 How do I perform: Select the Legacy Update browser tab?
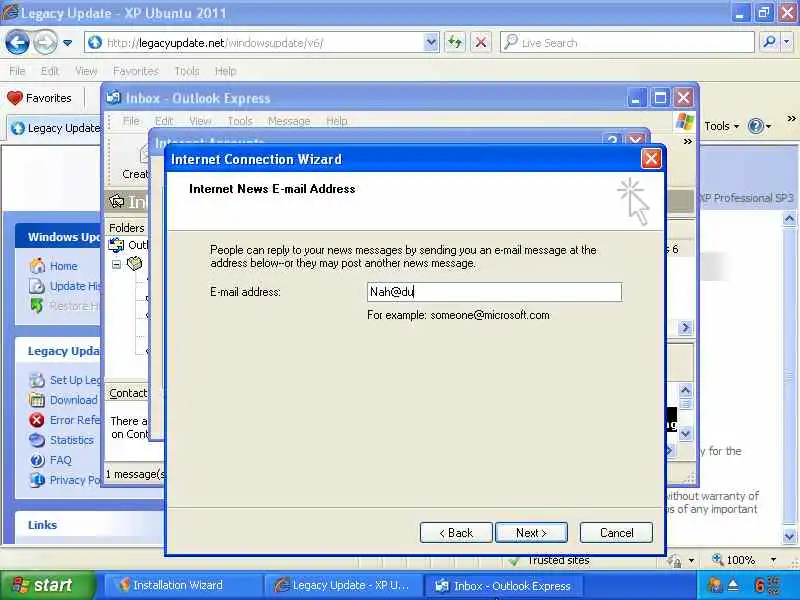[x=55, y=128]
